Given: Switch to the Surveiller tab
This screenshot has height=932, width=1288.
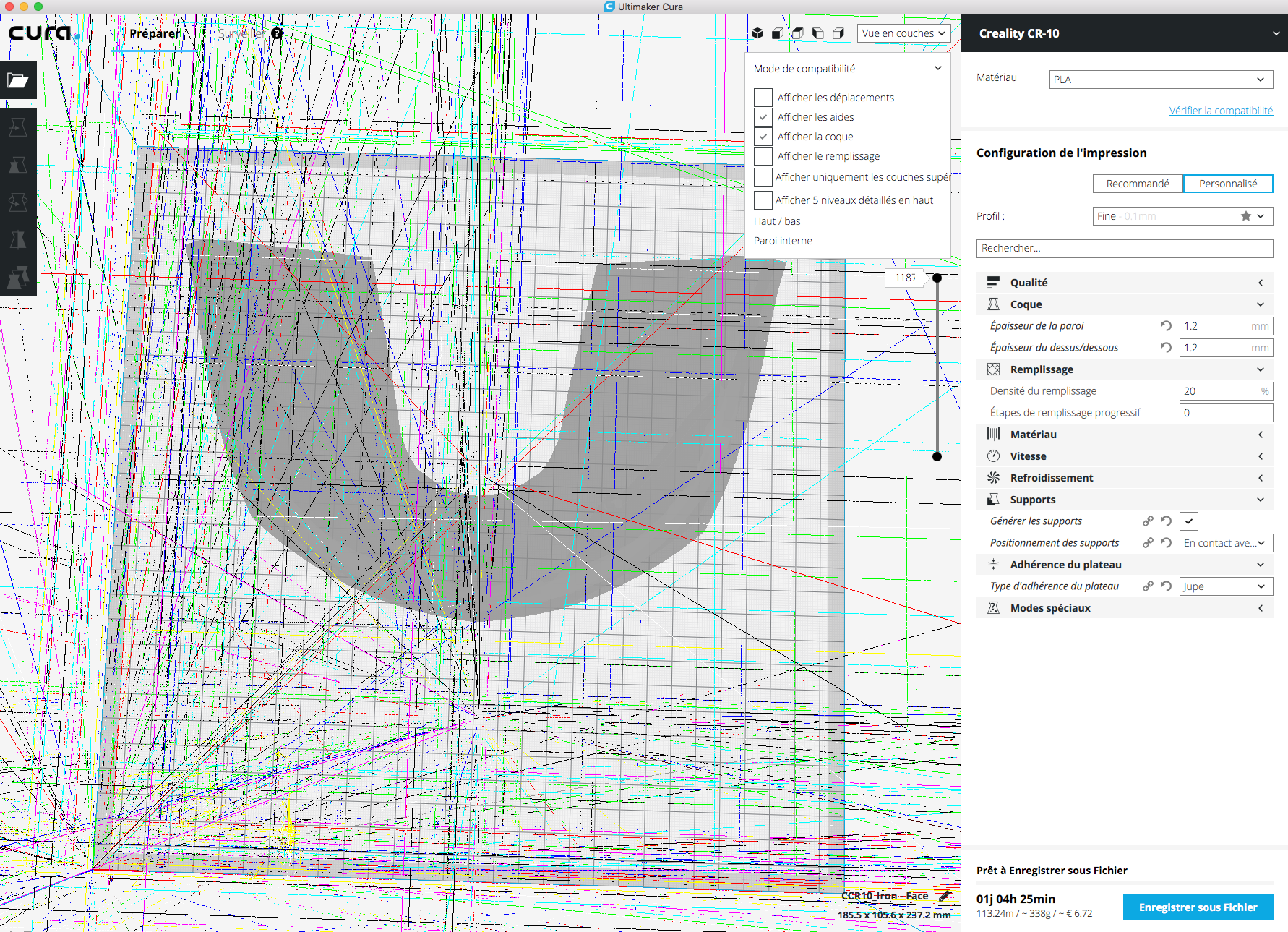Looking at the screenshot, I should pyautogui.click(x=241, y=33).
